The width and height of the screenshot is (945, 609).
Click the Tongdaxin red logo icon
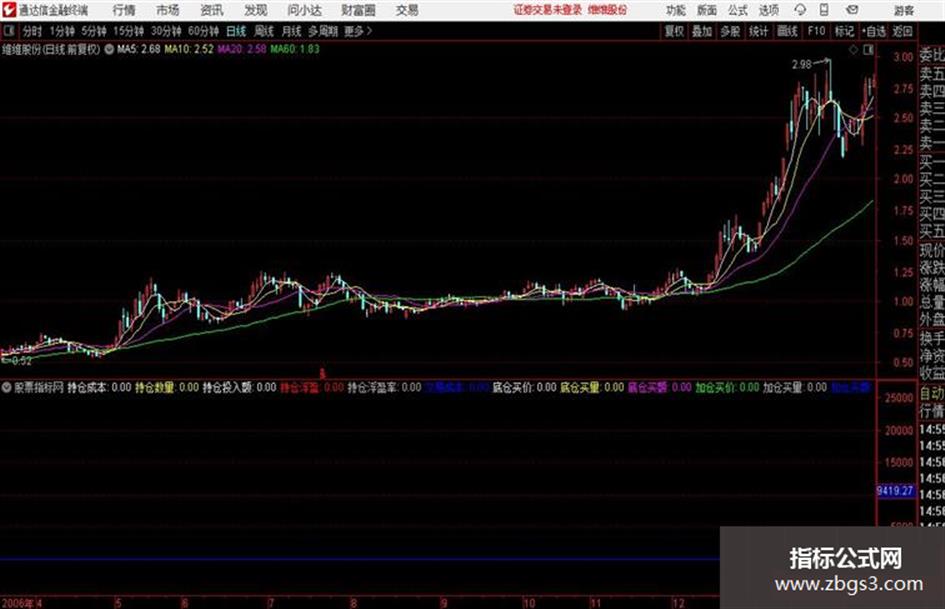[x=8, y=10]
